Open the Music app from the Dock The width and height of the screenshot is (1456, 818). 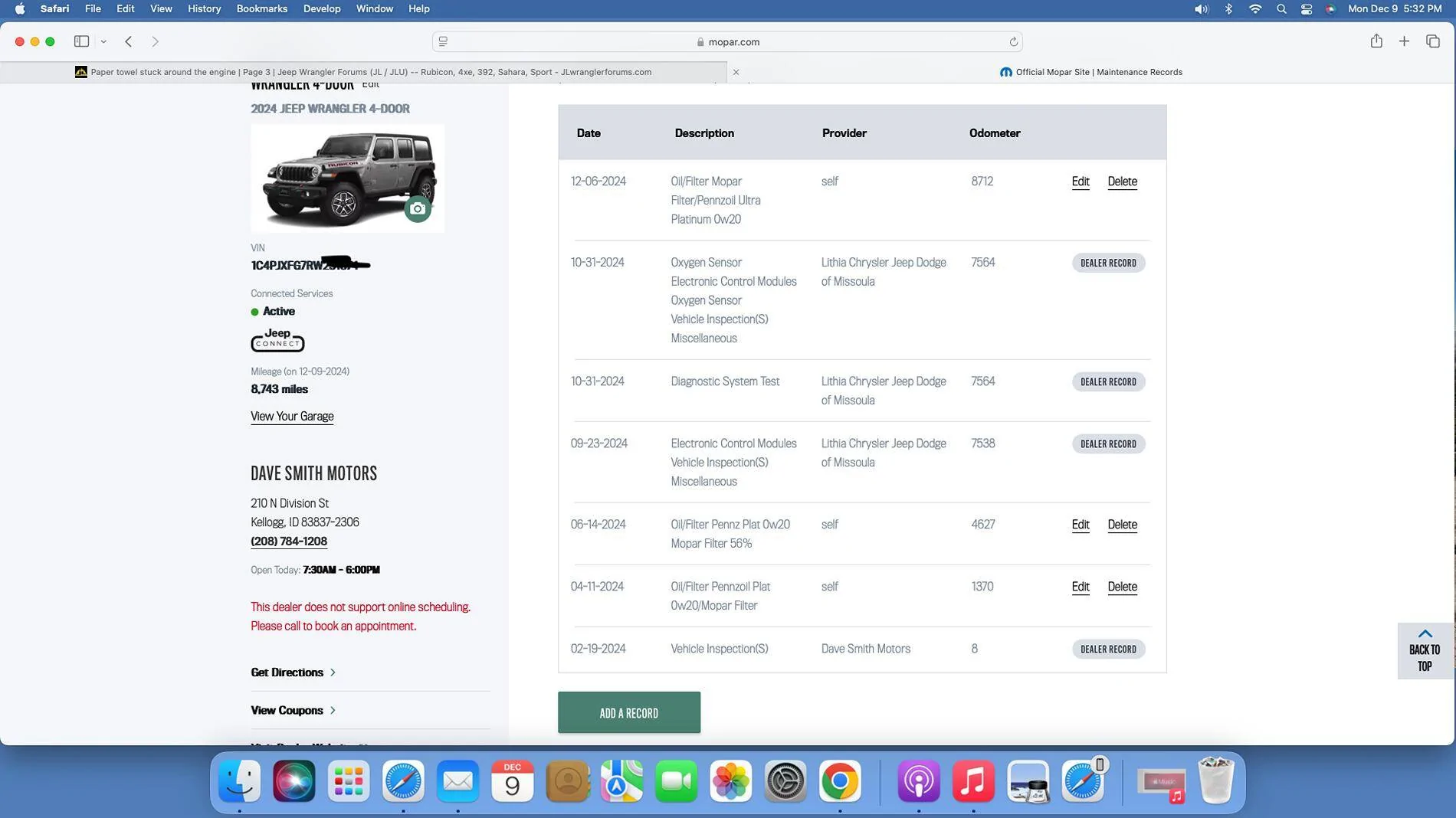coord(973,781)
